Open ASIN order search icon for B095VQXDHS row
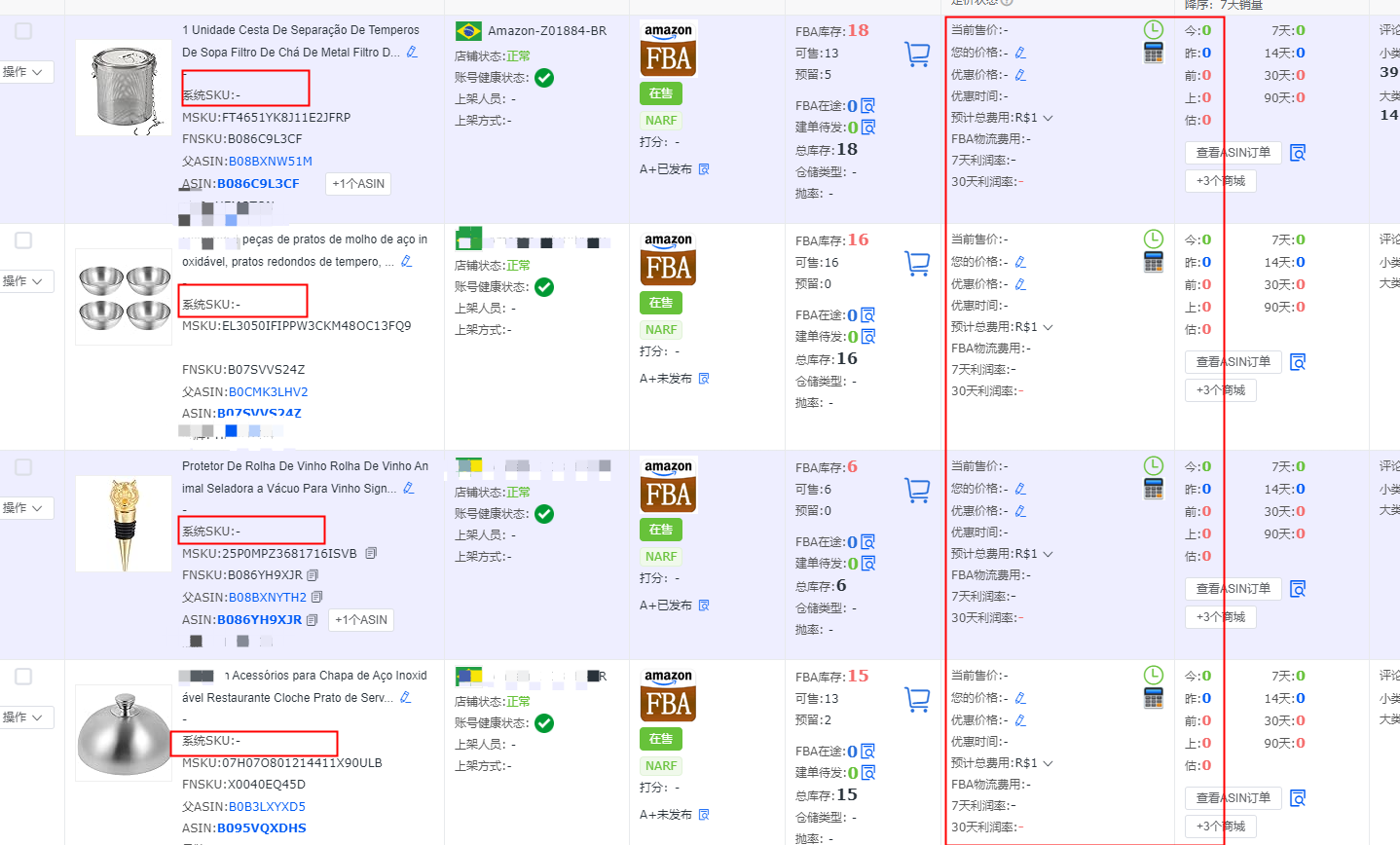Viewport: 1400px width, 845px height. click(1298, 798)
